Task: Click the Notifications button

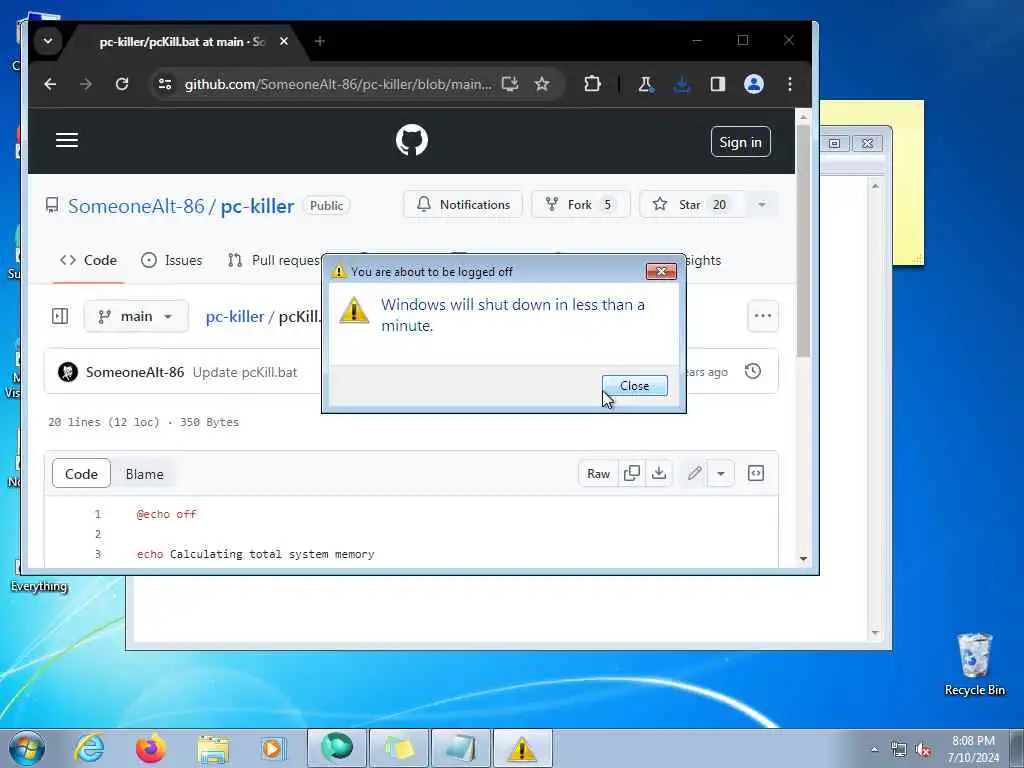Action: click(463, 204)
